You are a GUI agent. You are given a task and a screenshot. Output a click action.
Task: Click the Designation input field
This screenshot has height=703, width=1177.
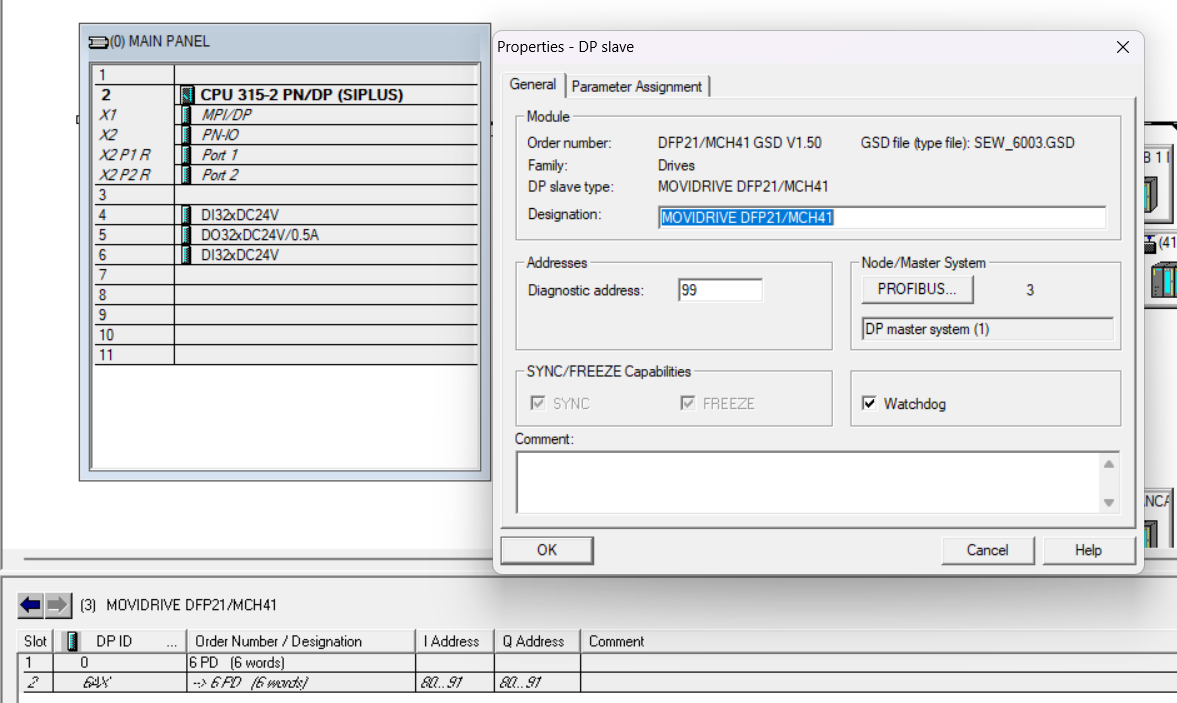pos(882,218)
